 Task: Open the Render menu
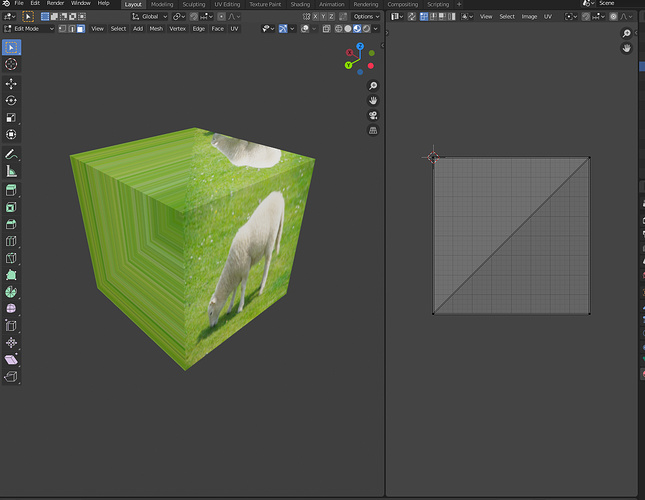55,3
